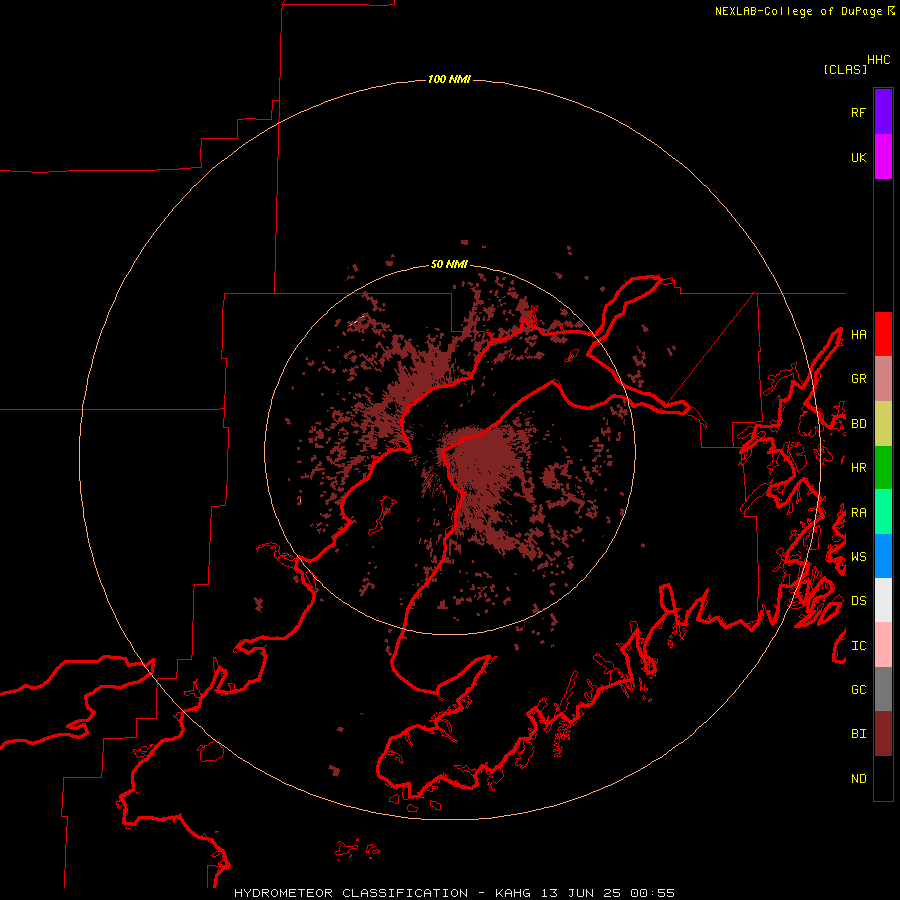Click the BD legend label
The height and width of the screenshot is (900, 900).
(858, 424)
